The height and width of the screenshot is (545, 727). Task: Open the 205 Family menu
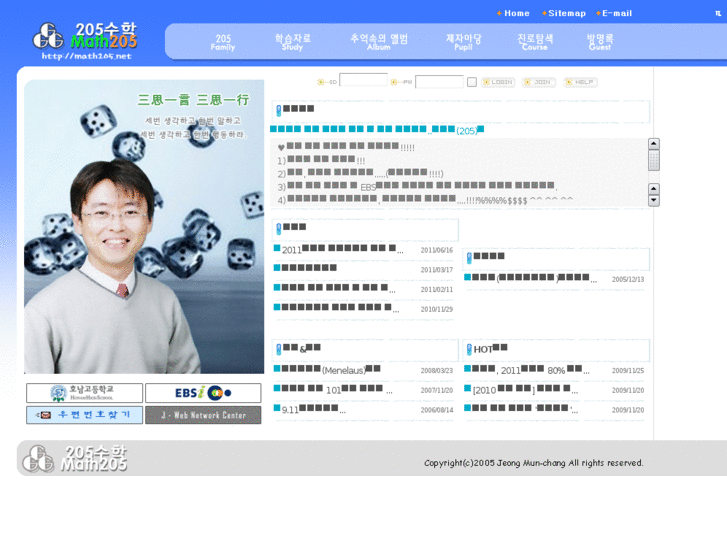click(x=223, y=42)
